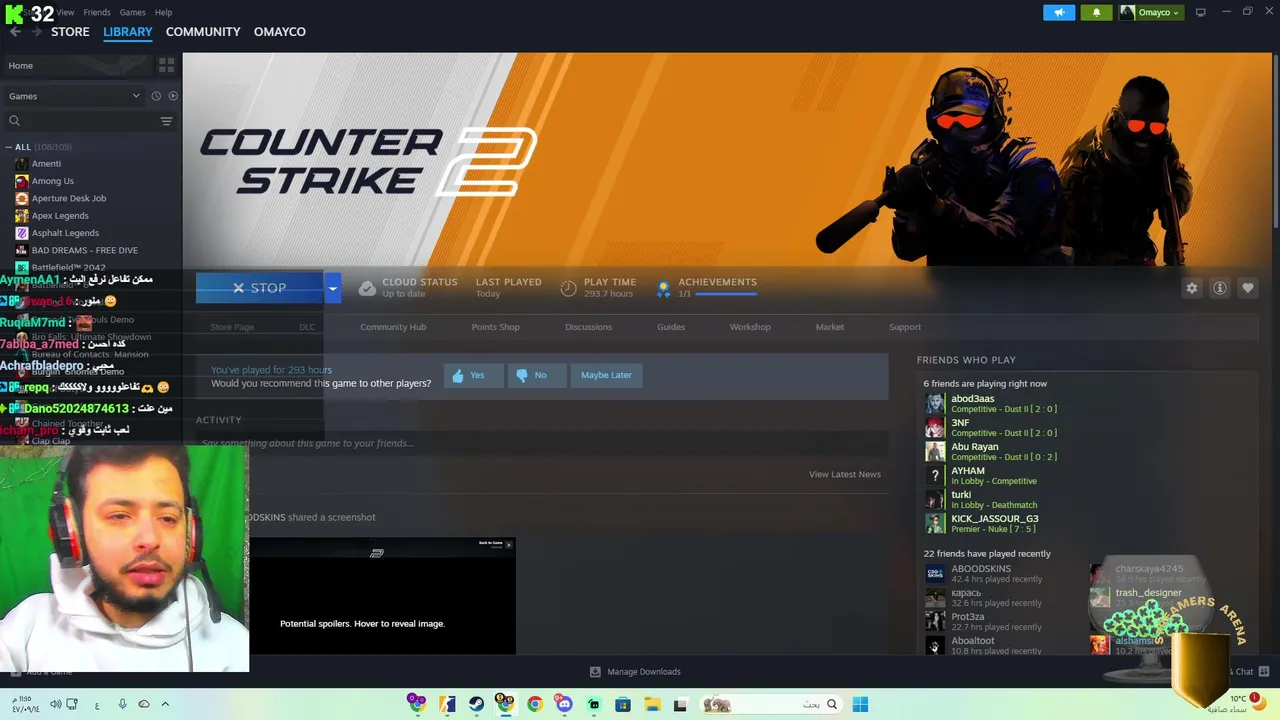Select Among Us in library list
The image size is (1280, 720).
coord(53,181)
